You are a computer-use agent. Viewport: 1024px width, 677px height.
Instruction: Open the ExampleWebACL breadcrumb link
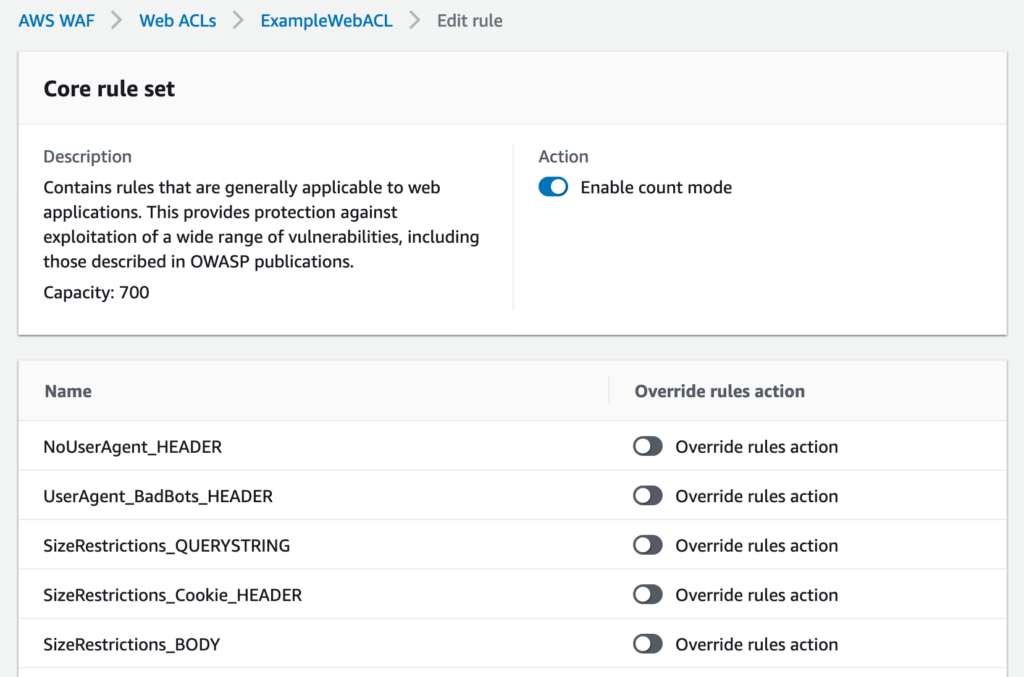coord(326,20)
